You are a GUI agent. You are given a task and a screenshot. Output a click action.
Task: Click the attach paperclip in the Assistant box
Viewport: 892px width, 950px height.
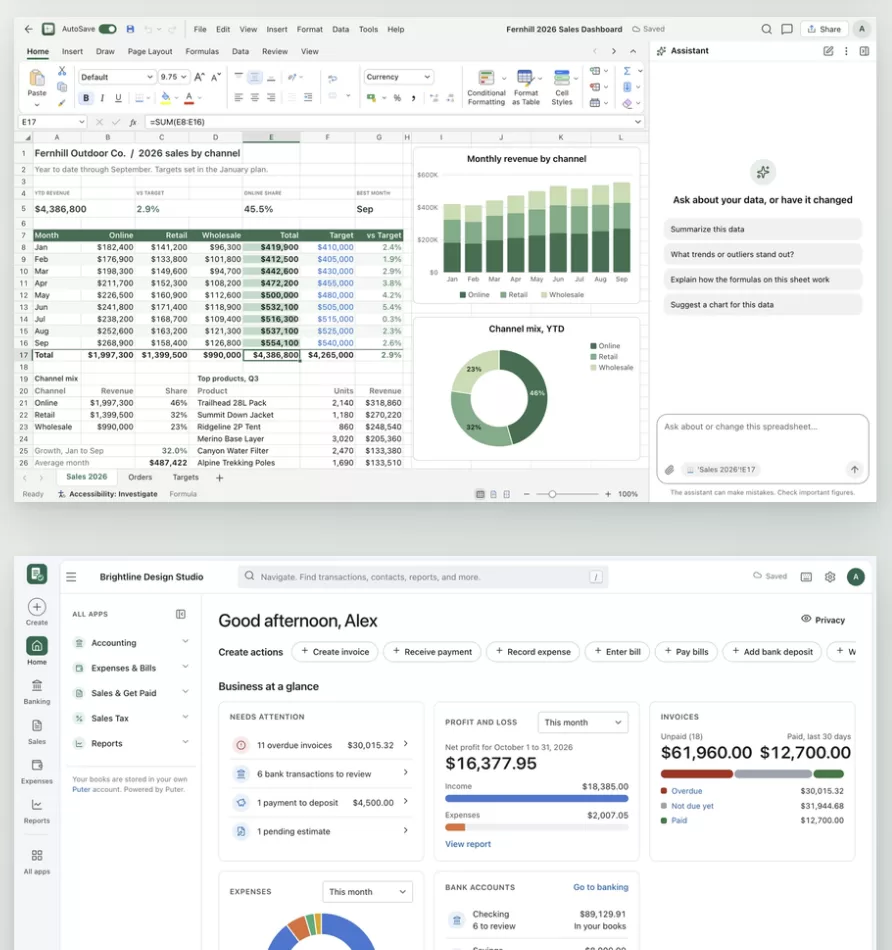point(670,470)
